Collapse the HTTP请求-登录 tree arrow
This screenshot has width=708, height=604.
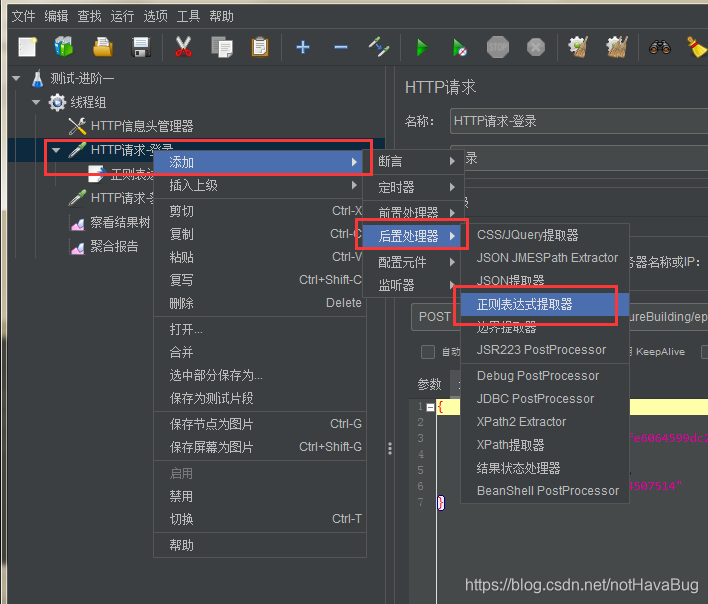click(56, 150)
